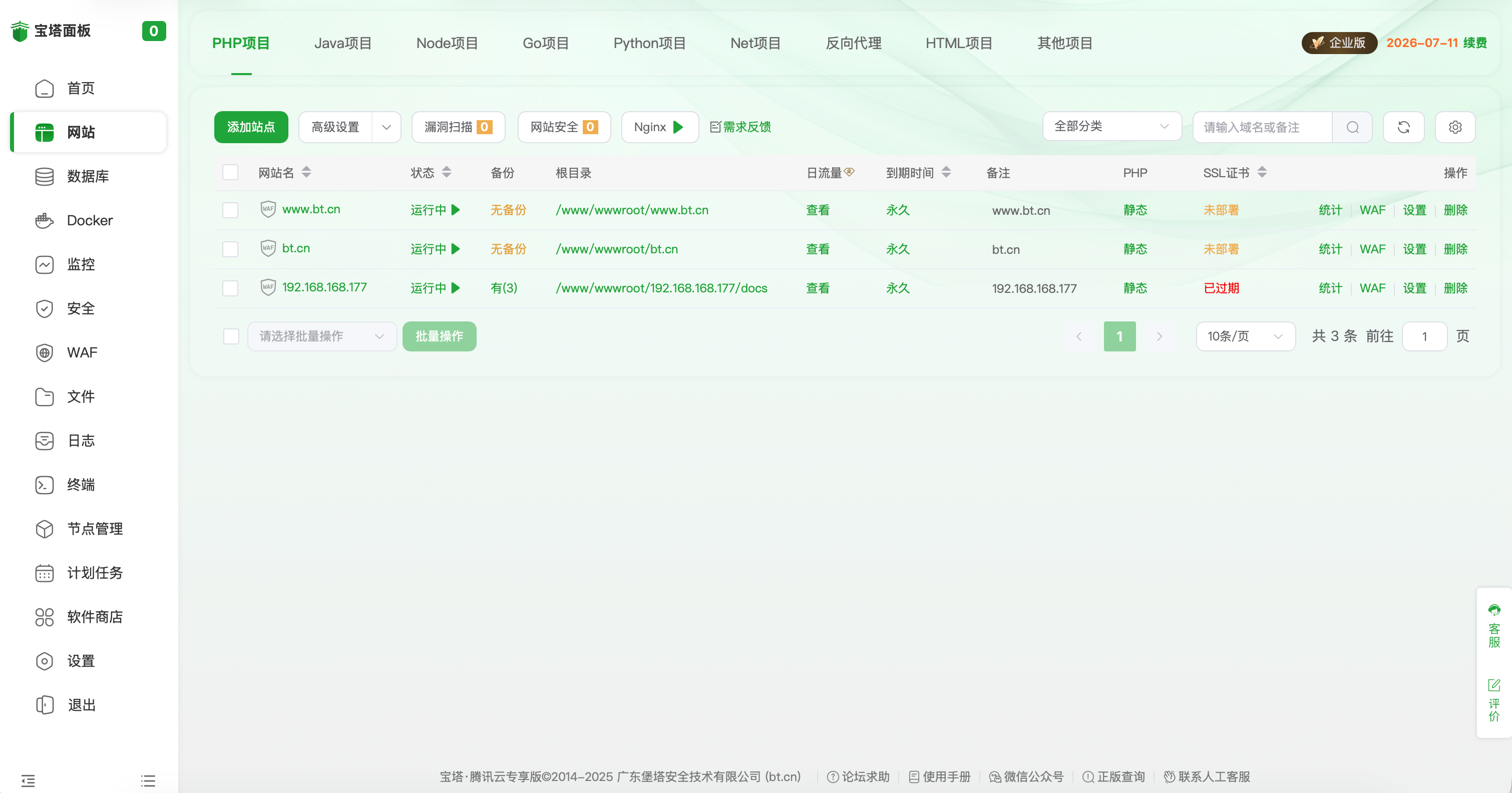The width and height of the screenshot is (1512, 793).
Task: Switch to the Java项目 tab
Action: click(x=343, y=43)
